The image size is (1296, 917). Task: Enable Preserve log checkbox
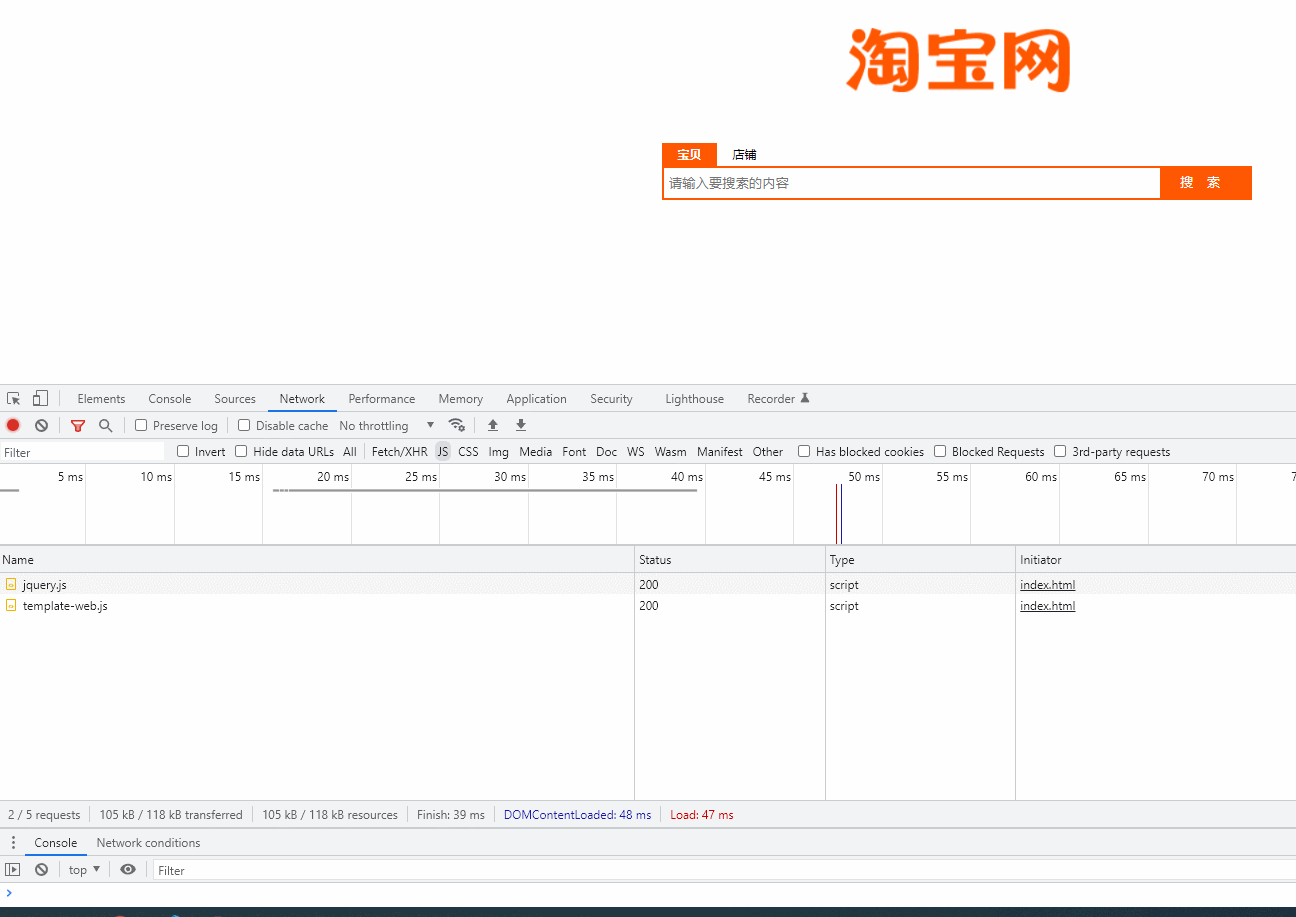click(141, 425)
